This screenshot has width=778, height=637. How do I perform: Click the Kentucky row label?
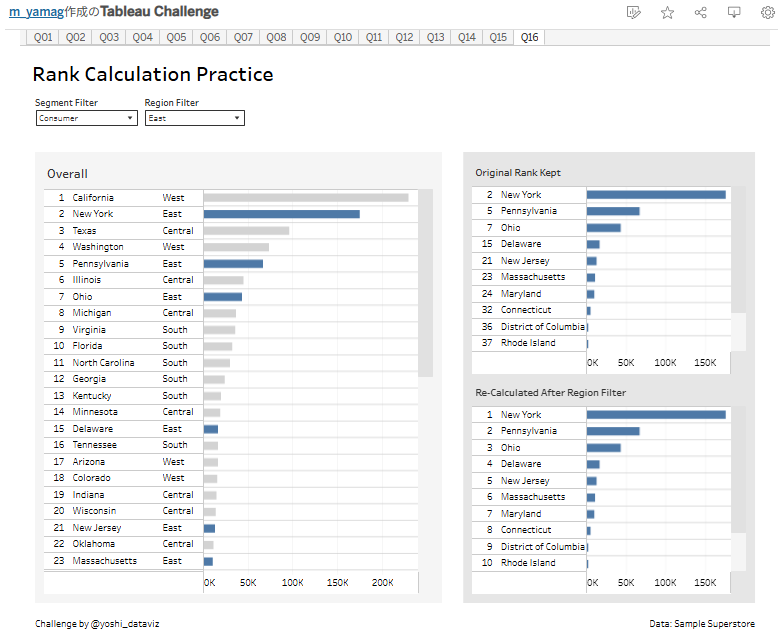point(92,396)
